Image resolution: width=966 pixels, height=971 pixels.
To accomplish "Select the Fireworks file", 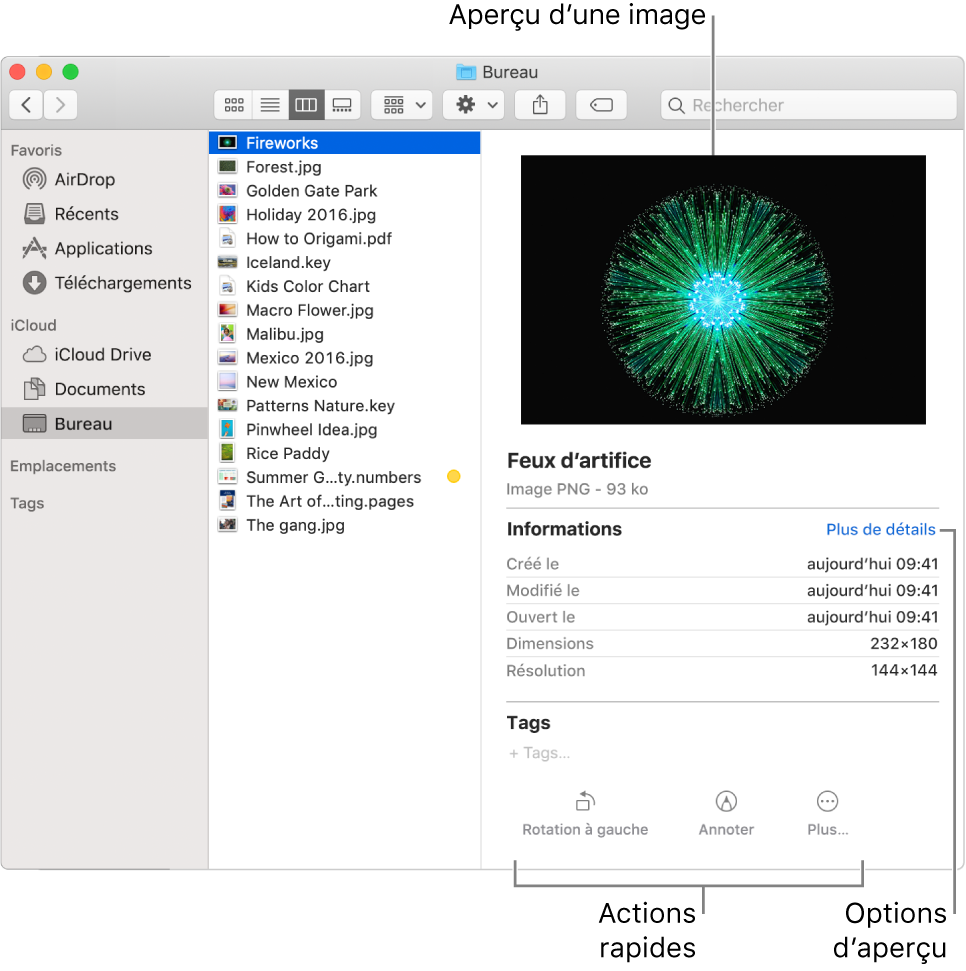I will [x=344, y=143].
